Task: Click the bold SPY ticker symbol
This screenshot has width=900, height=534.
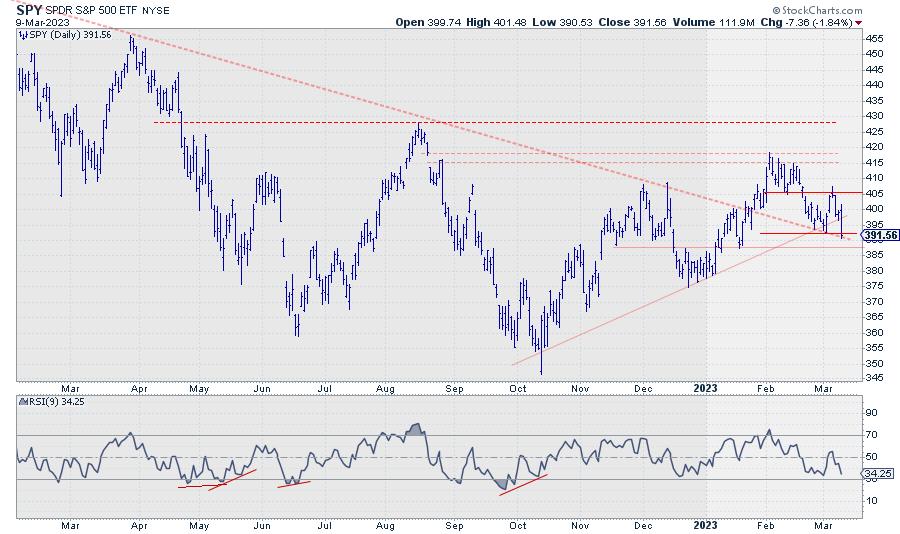Action: [x=31, y=8]
